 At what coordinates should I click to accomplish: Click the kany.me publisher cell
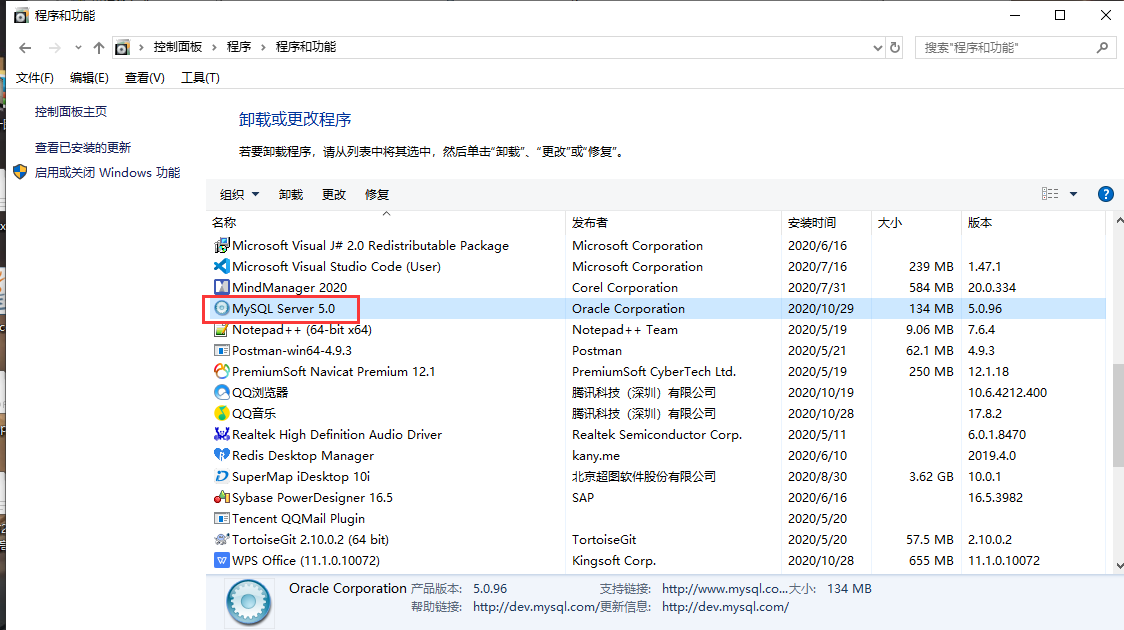tap(596, 456)
